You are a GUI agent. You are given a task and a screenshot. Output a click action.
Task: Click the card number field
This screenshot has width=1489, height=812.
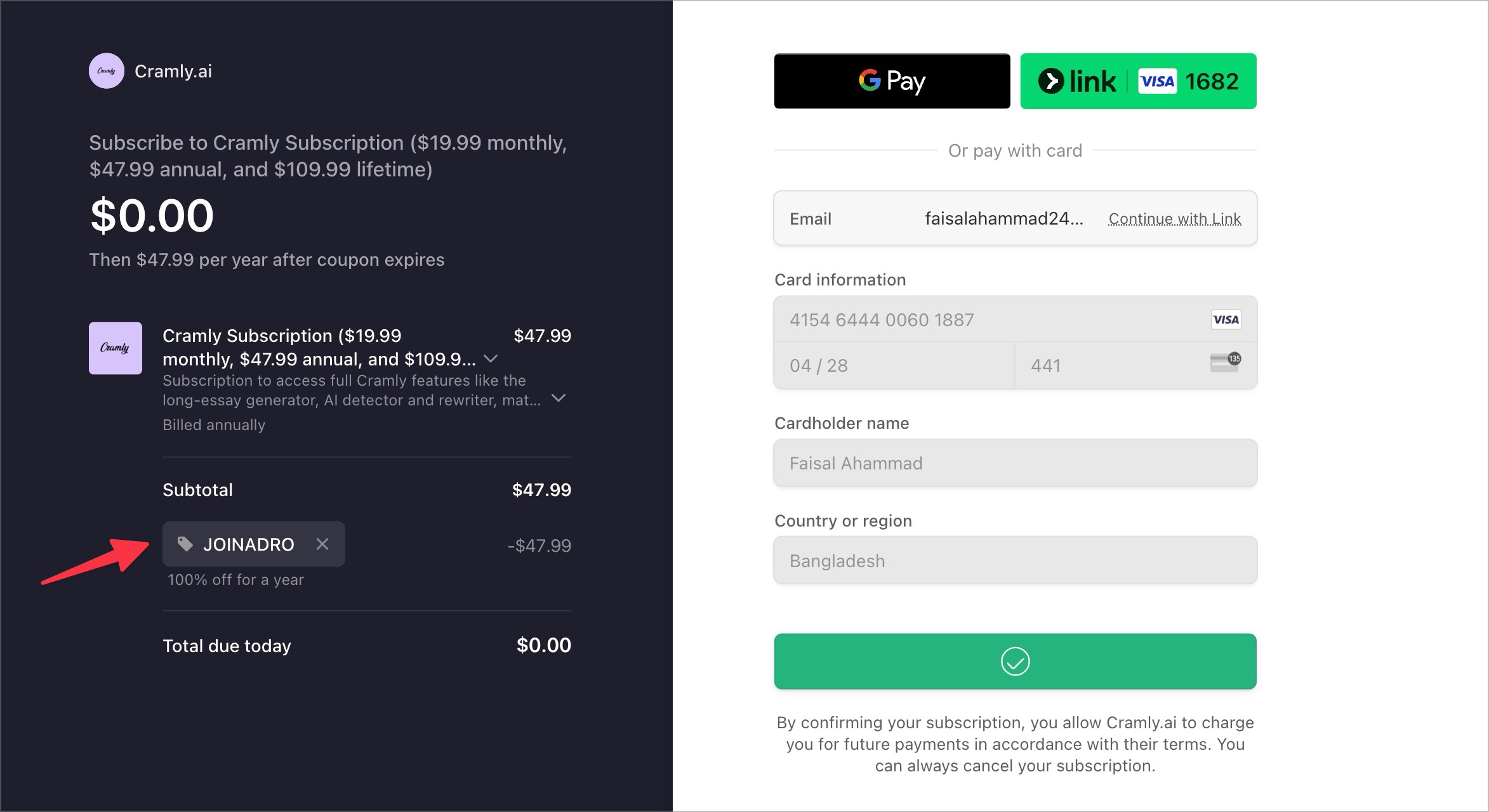click(990, 320)
